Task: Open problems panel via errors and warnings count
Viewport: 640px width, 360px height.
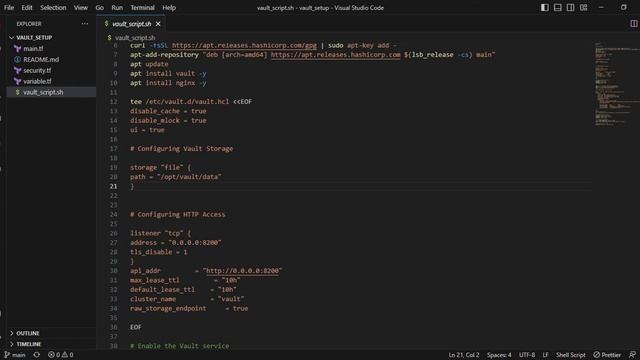Action: pos(60,355)
